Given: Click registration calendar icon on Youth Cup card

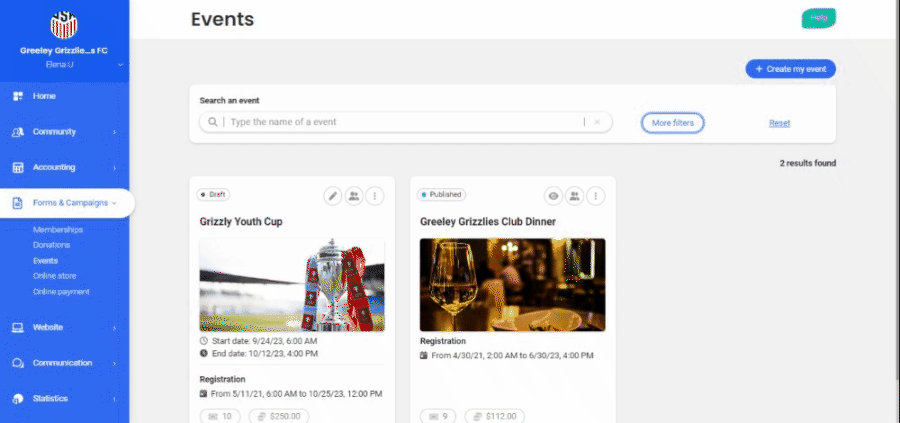Looking at the screenshot, I should [203, 394].
